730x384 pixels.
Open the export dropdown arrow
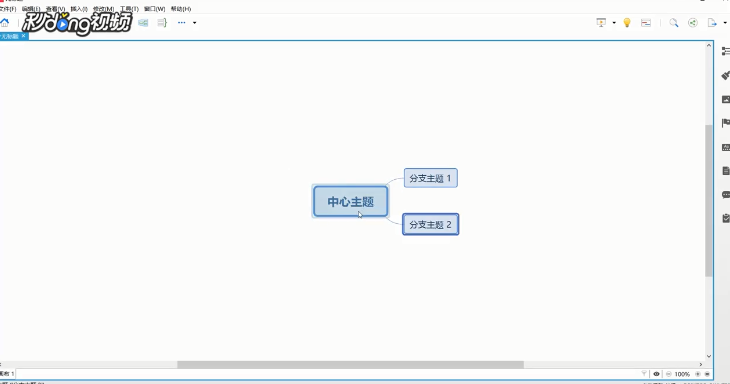click(725, 23)
